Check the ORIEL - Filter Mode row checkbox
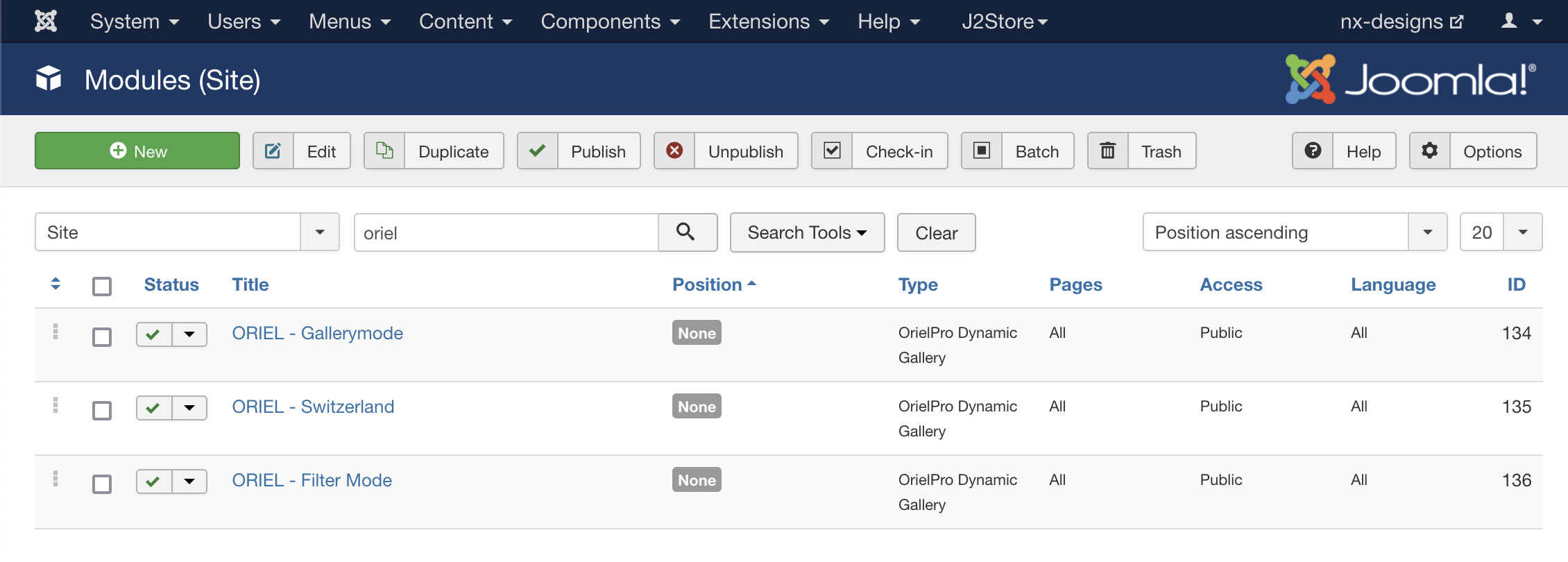1568x562 pixels. coord(102,484)
